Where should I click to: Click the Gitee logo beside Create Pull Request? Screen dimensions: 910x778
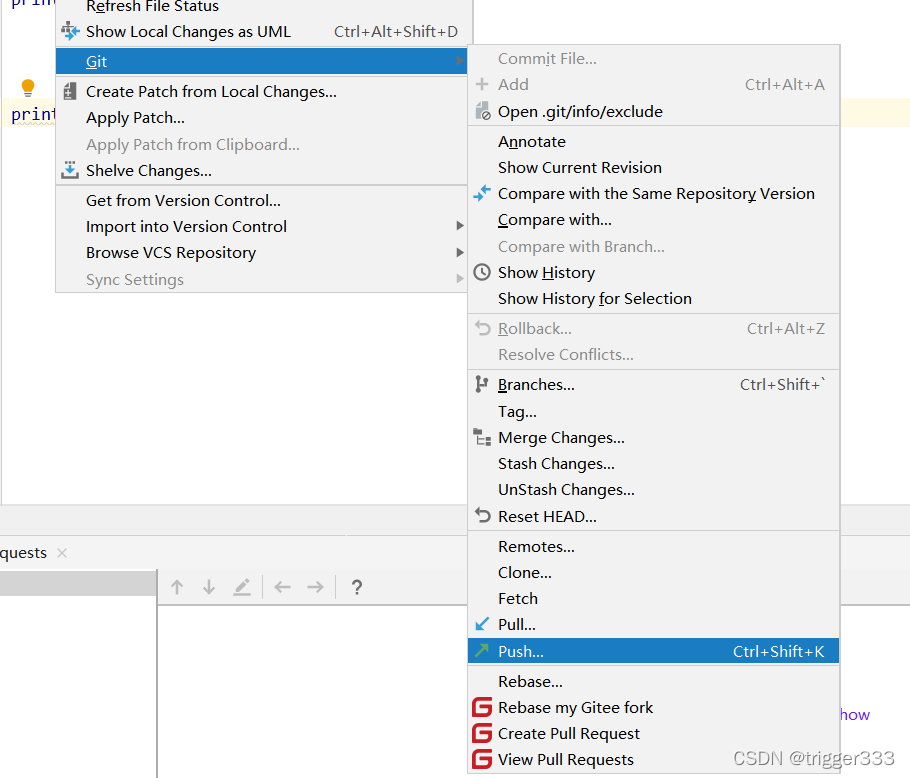[482, 733]
